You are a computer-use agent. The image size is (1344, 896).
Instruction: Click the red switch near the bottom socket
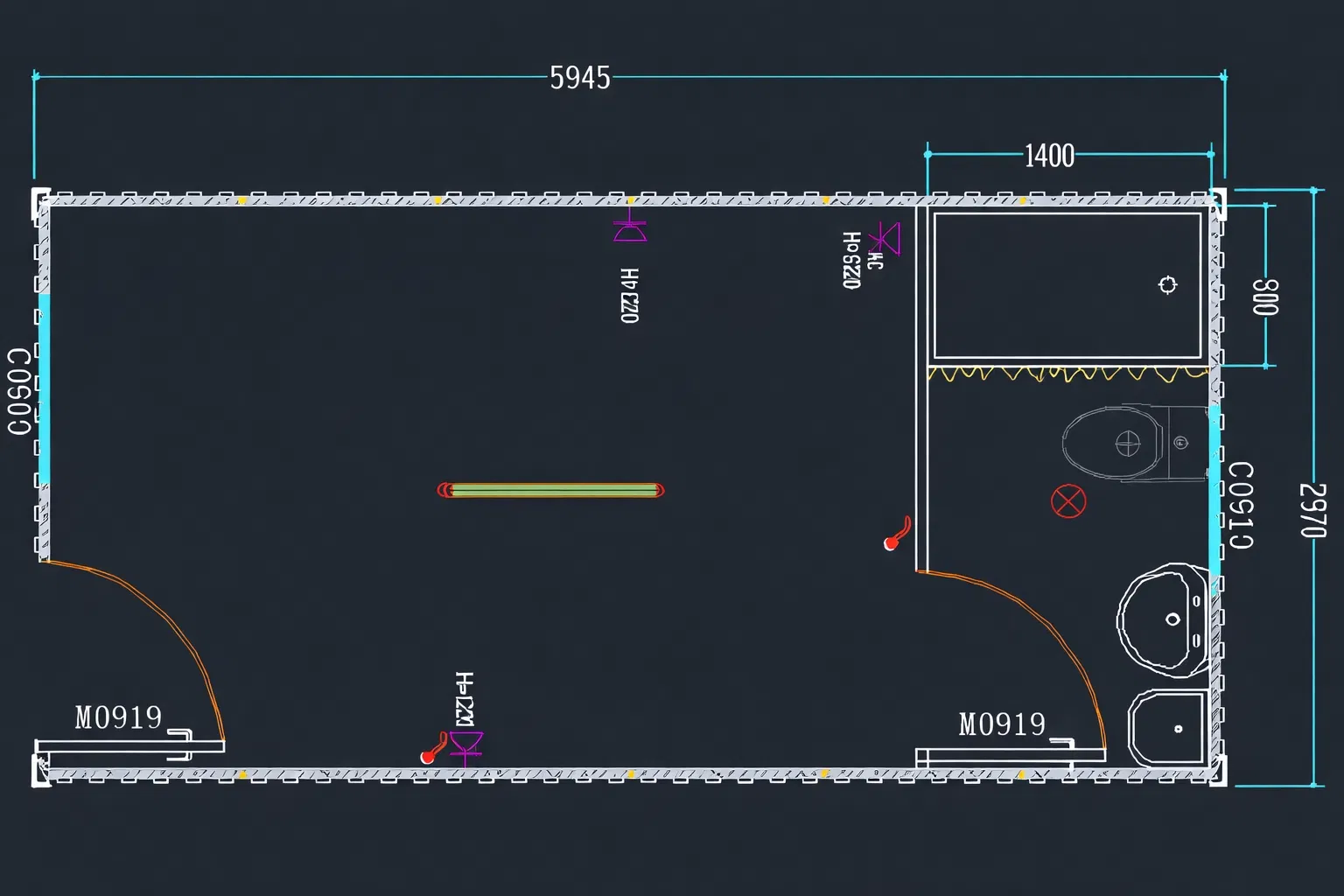pos(433,750)
